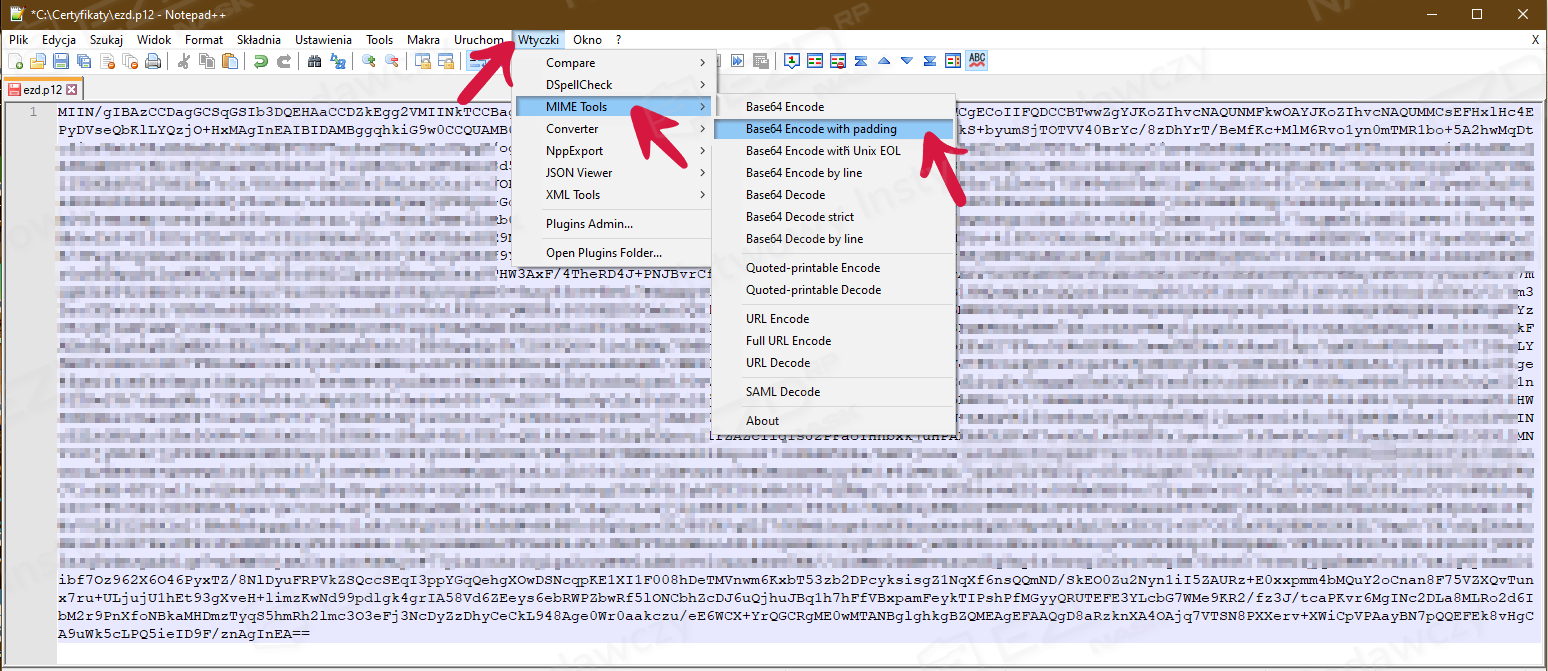Open Plugins Admin... dialog

pyautogui.click(x=589, y=224)
